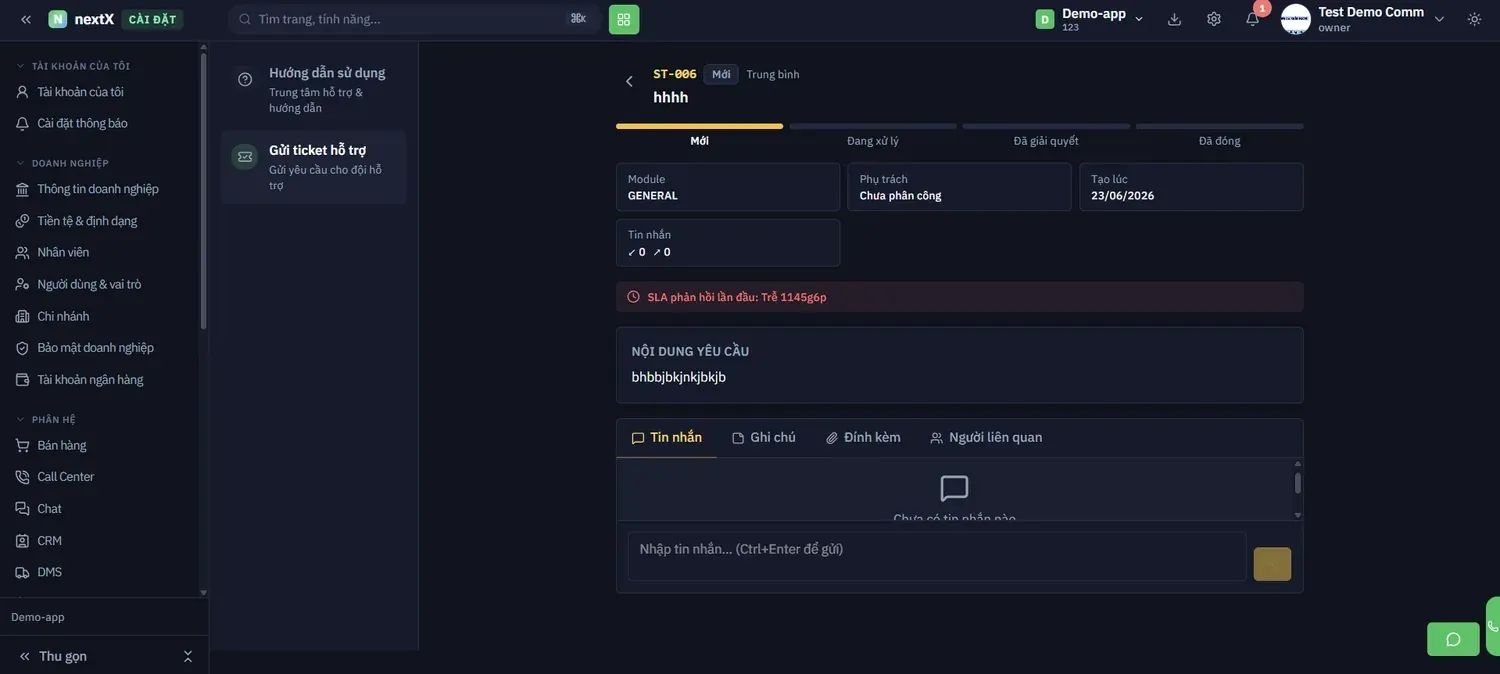The height and width of the screenshot is (674, 1500).
Task: Expand Test Demo Comm account menu
Action: (1439, 19)
